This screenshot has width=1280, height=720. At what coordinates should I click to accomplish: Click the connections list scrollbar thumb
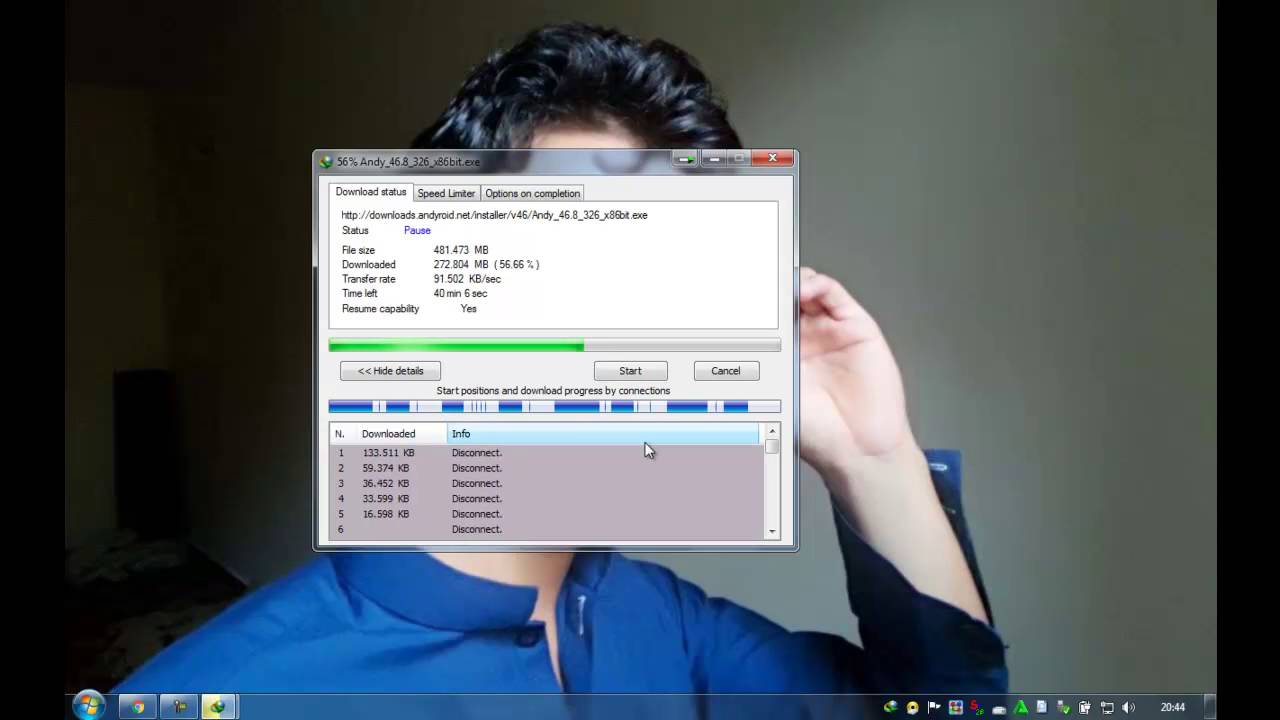point(772,447)
